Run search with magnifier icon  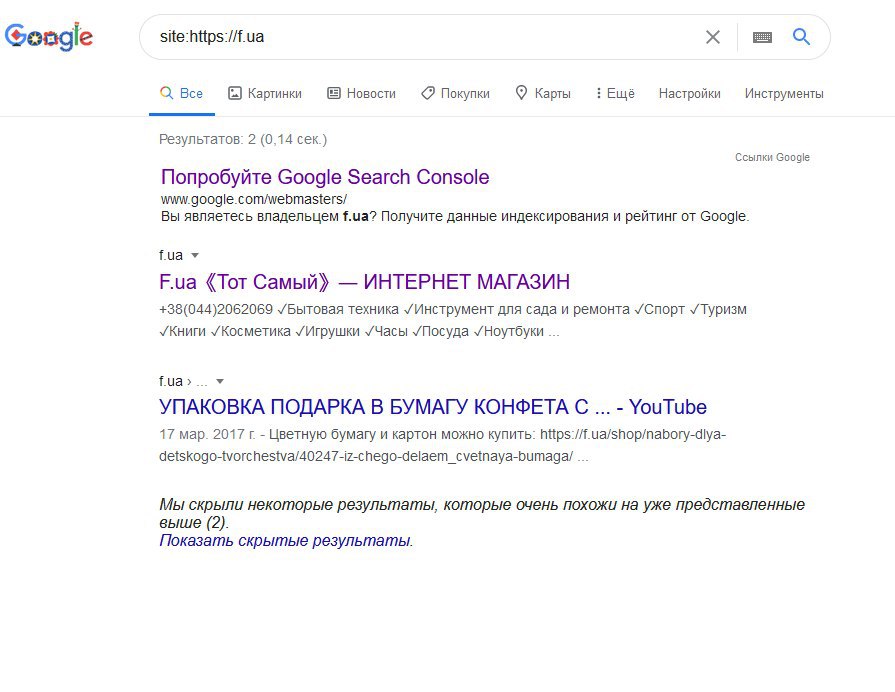(x=801, y=37)
